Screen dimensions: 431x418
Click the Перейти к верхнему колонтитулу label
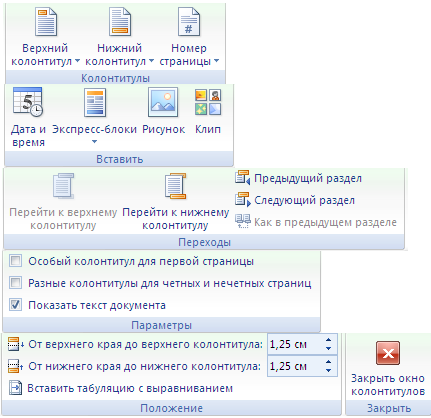click(x=63, y=219)
